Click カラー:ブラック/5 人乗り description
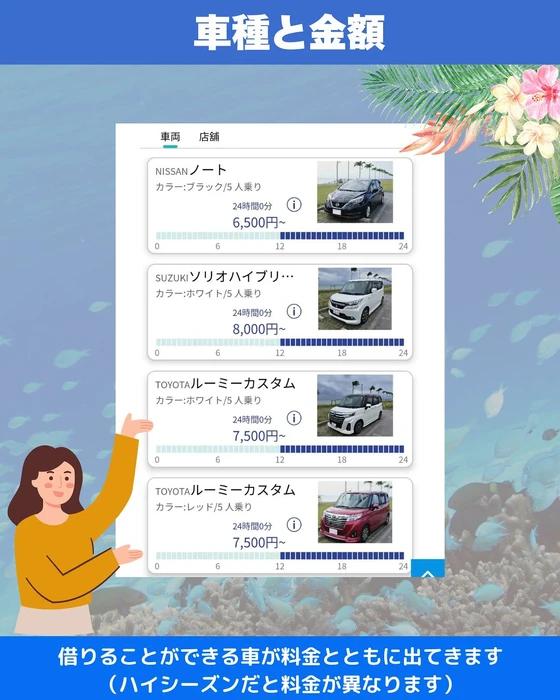The height and width of the screenshot is (700, 560). [208, 187]
